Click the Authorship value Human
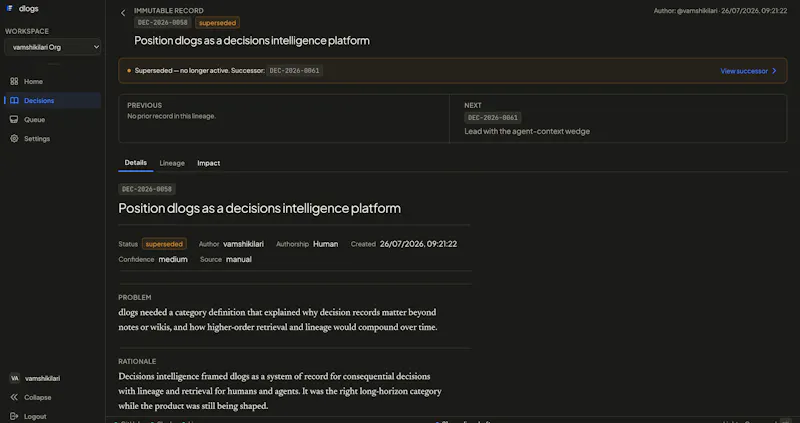The height and width of the screenshot is (423, 800). [326, 244]
